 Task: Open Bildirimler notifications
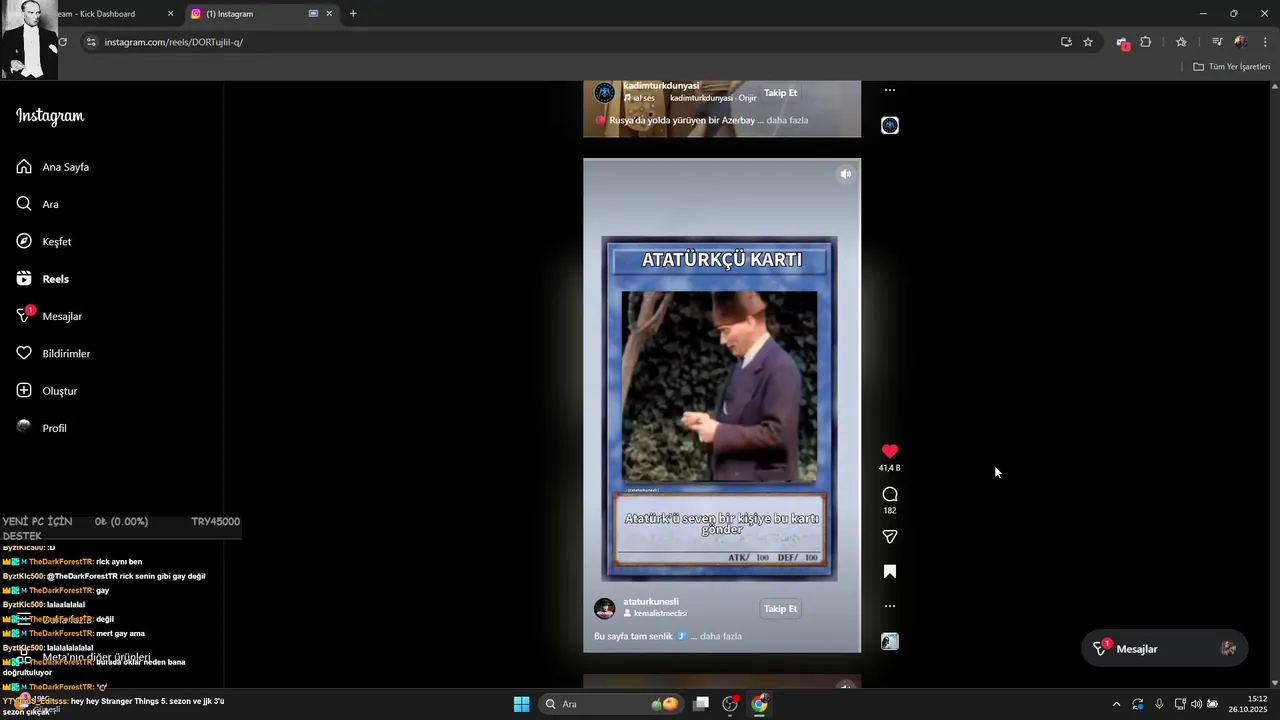tap(53, 354)
